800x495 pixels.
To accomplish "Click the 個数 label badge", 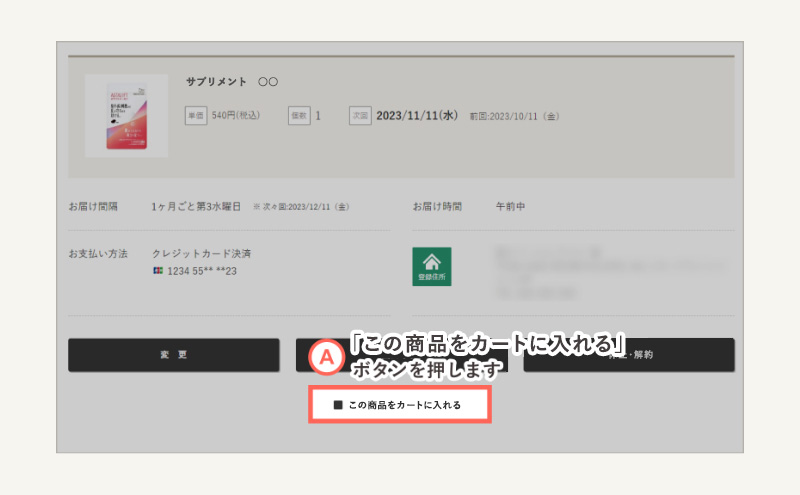I will [x=299, y=116].
